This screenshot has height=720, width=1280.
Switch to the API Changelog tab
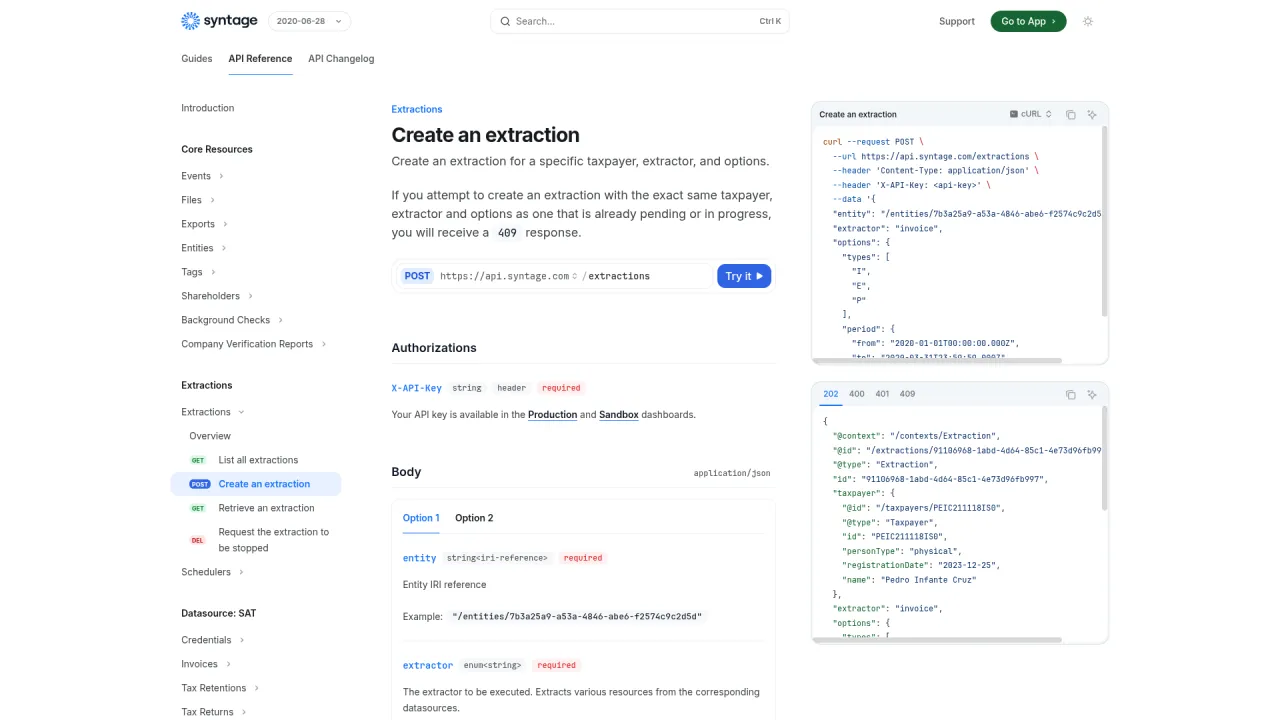(341, 59)
